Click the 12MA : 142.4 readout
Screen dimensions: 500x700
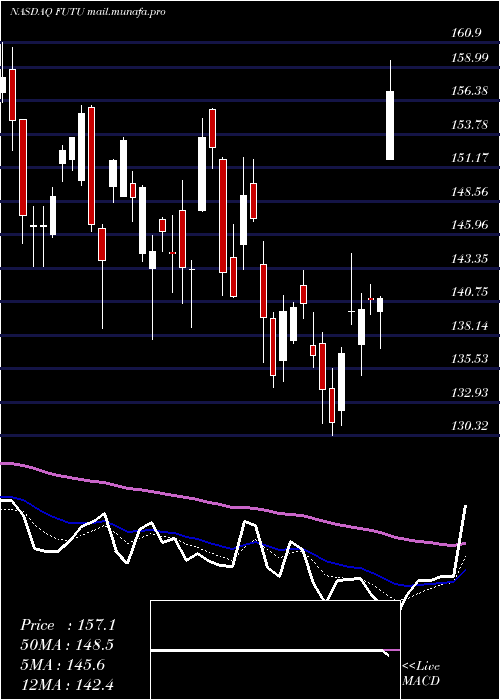point(67,684)
